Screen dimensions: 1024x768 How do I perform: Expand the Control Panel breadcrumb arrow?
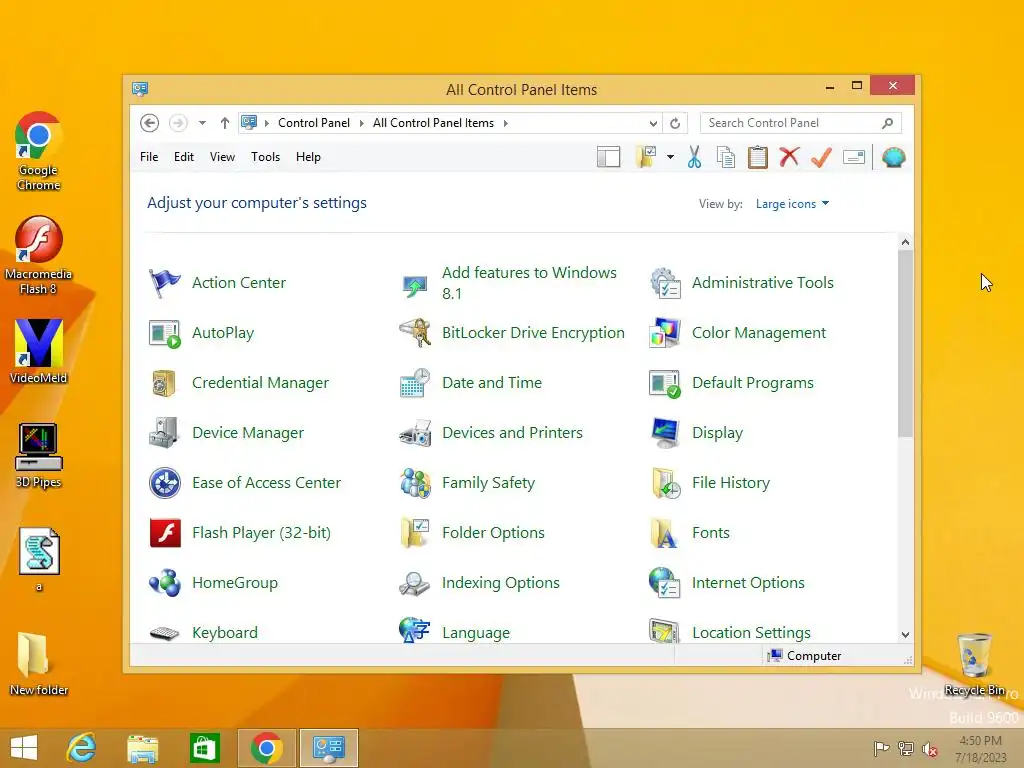[361, 123]
